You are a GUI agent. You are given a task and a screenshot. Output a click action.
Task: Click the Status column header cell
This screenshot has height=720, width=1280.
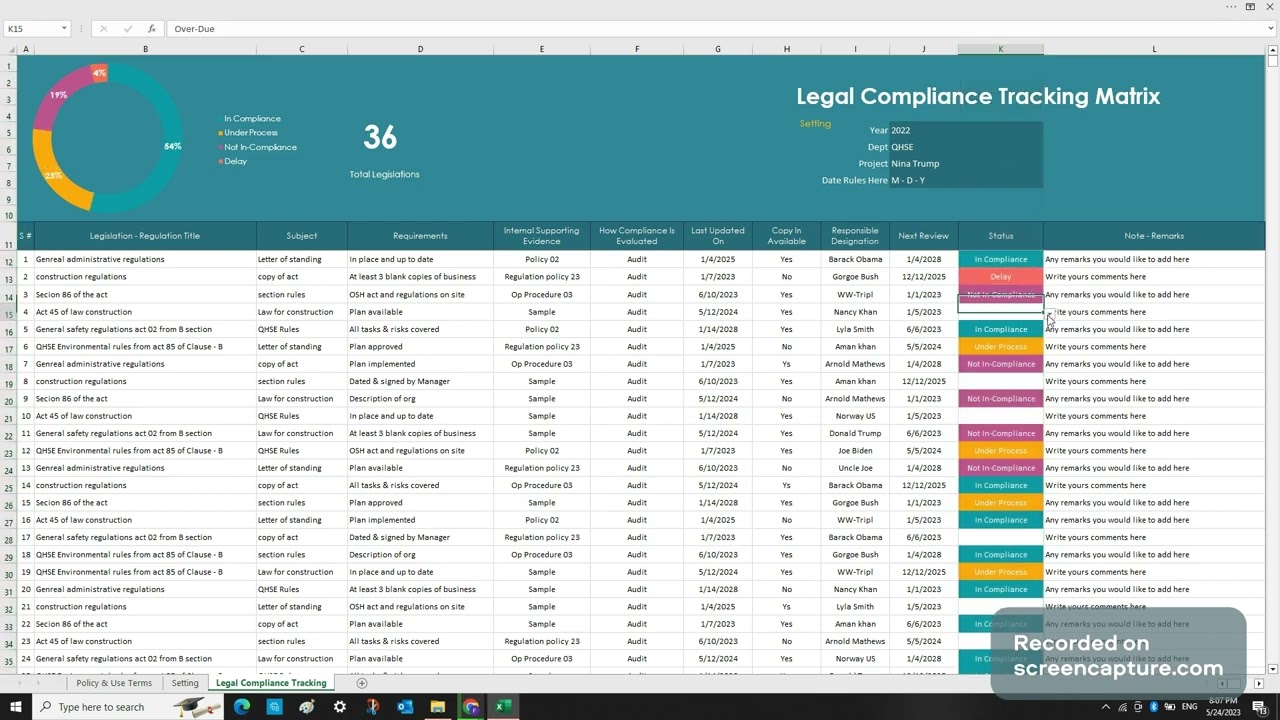click(x=1000, y=236)
